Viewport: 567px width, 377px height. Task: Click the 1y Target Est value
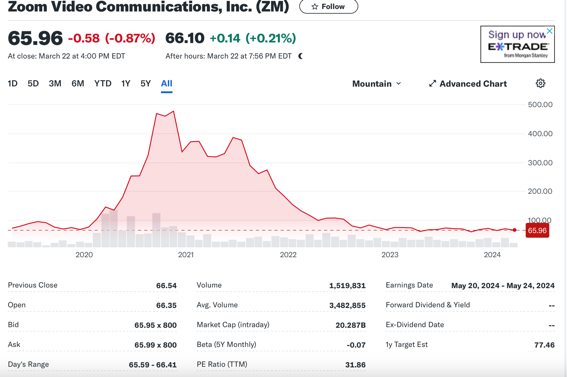(544, 345)
